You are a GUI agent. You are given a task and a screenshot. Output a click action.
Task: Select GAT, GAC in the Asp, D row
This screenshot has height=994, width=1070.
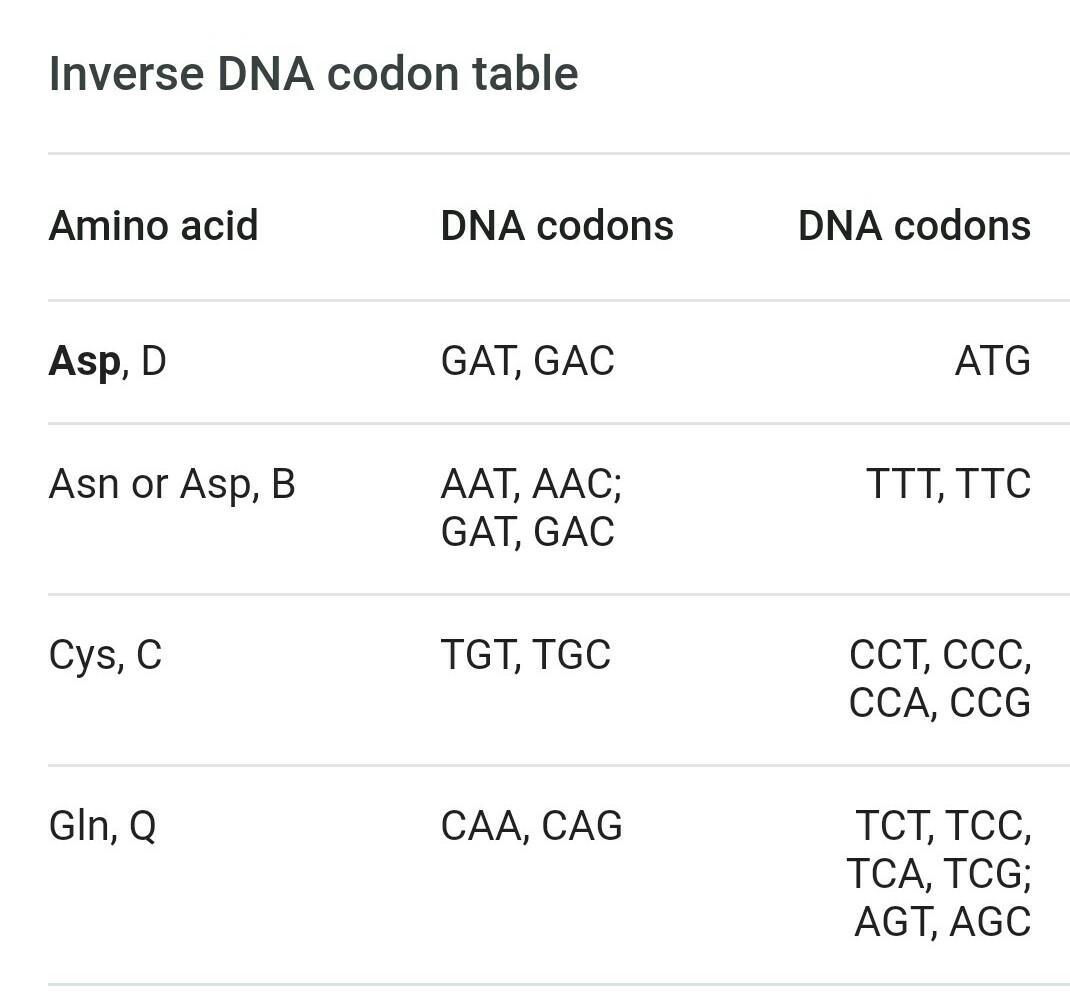coord(527,361)
